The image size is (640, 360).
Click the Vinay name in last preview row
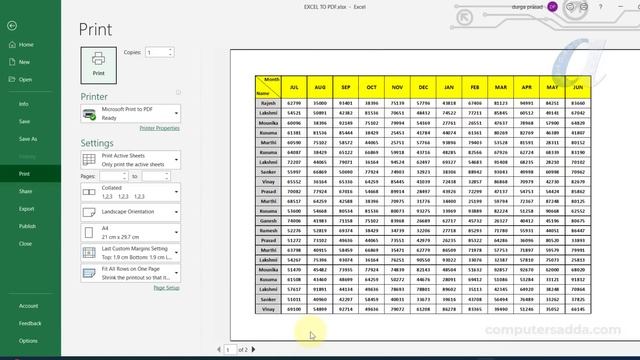tap(268, 309)
